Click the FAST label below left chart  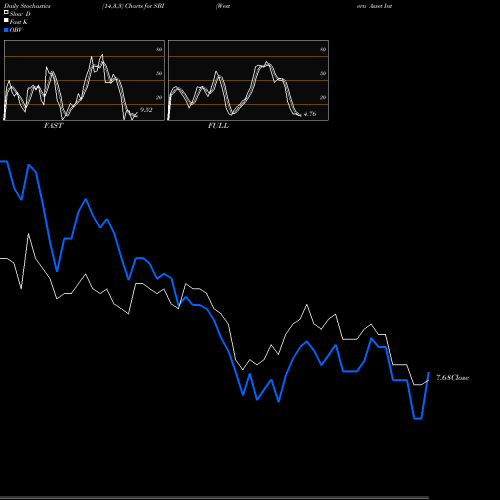coord(53,126)
